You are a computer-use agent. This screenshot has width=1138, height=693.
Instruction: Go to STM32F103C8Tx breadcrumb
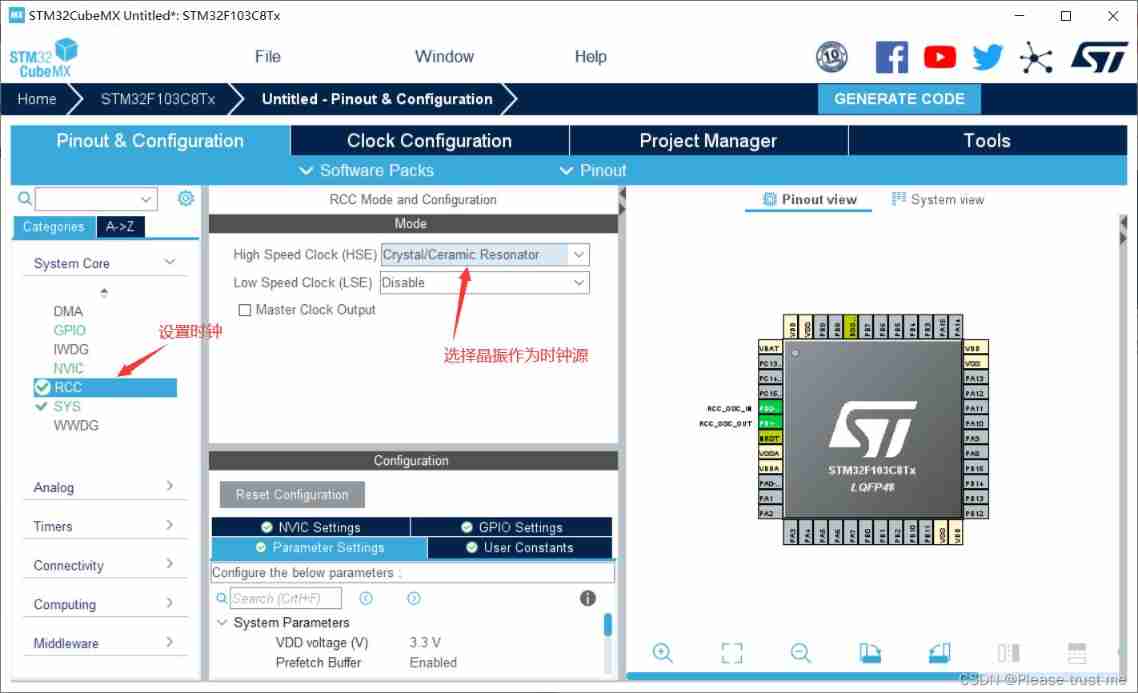(x=157, y=99)
